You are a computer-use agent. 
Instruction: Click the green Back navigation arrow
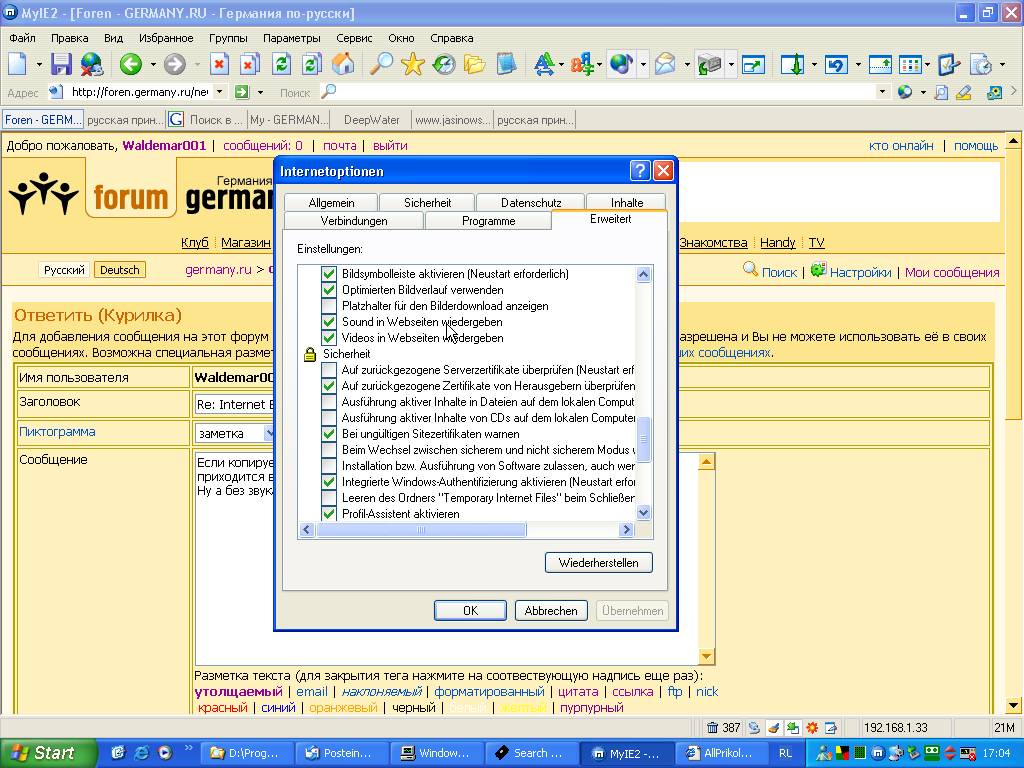click(x=130, y=65)
